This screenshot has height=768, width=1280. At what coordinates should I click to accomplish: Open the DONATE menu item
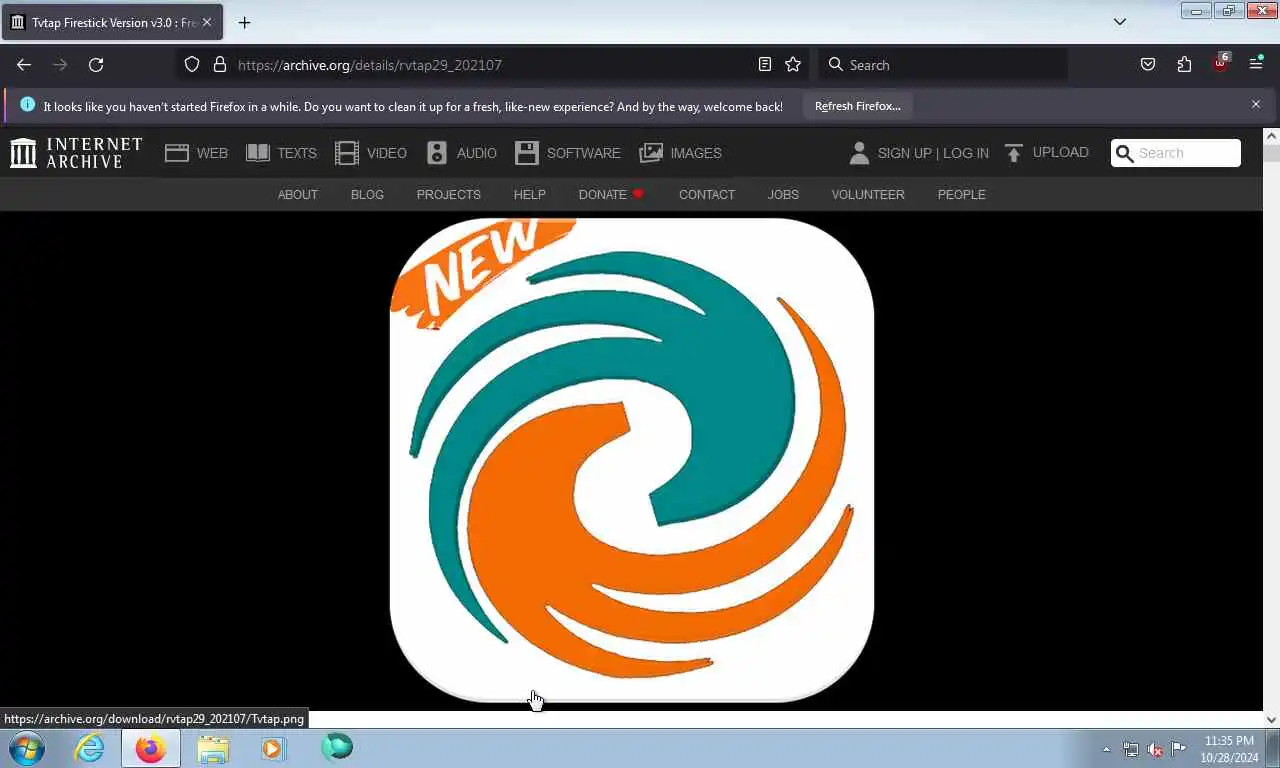[x=611, y=194]
